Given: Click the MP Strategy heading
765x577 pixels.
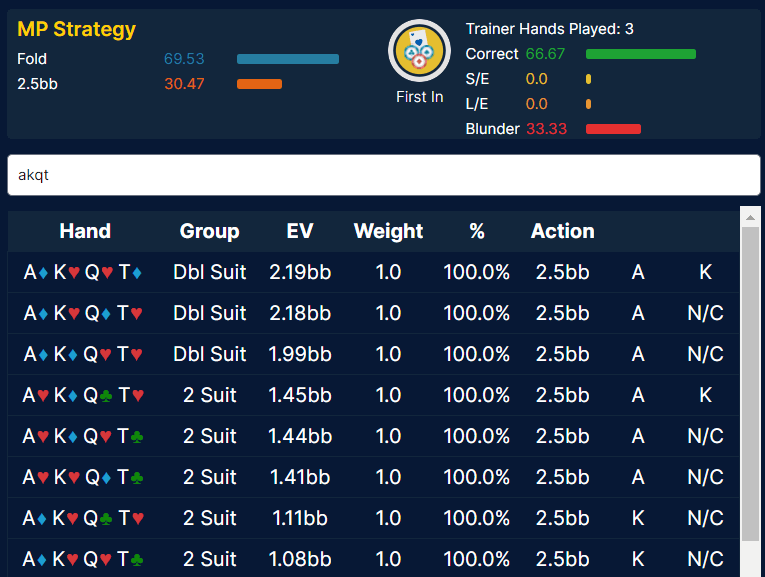Looking at the screenshot, I should pos(76,29).
